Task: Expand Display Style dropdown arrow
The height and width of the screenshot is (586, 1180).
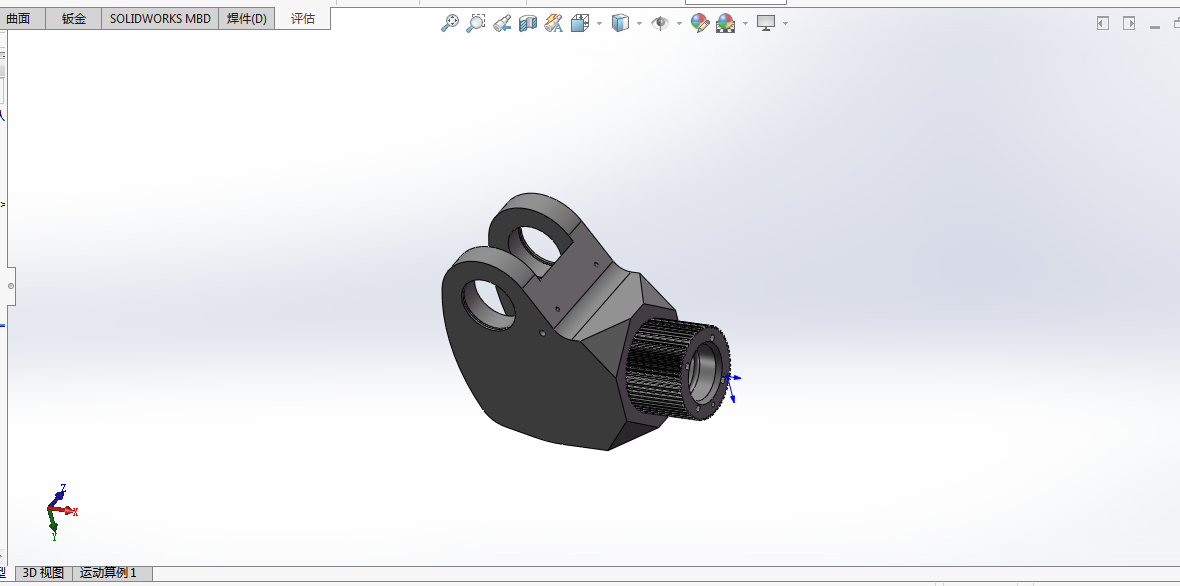Action: [x=640, y=23]
